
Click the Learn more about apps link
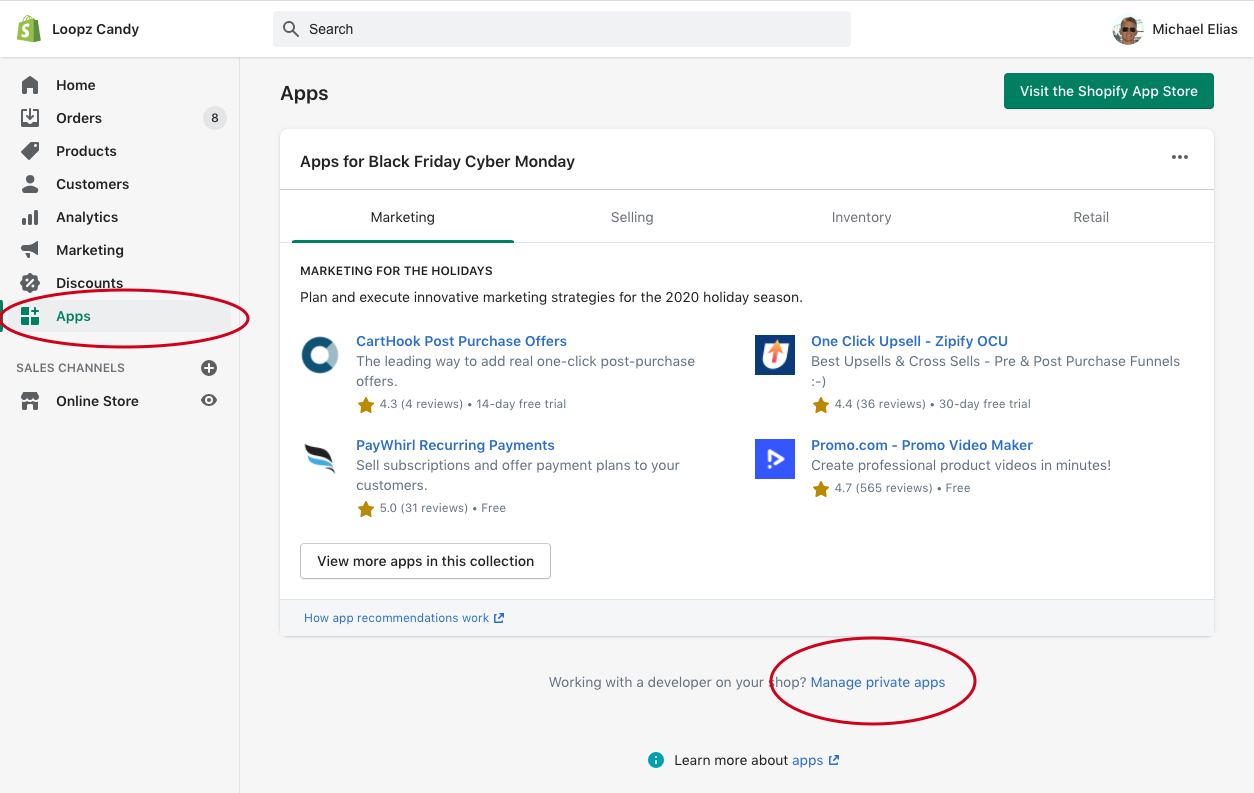coord(815,760)
